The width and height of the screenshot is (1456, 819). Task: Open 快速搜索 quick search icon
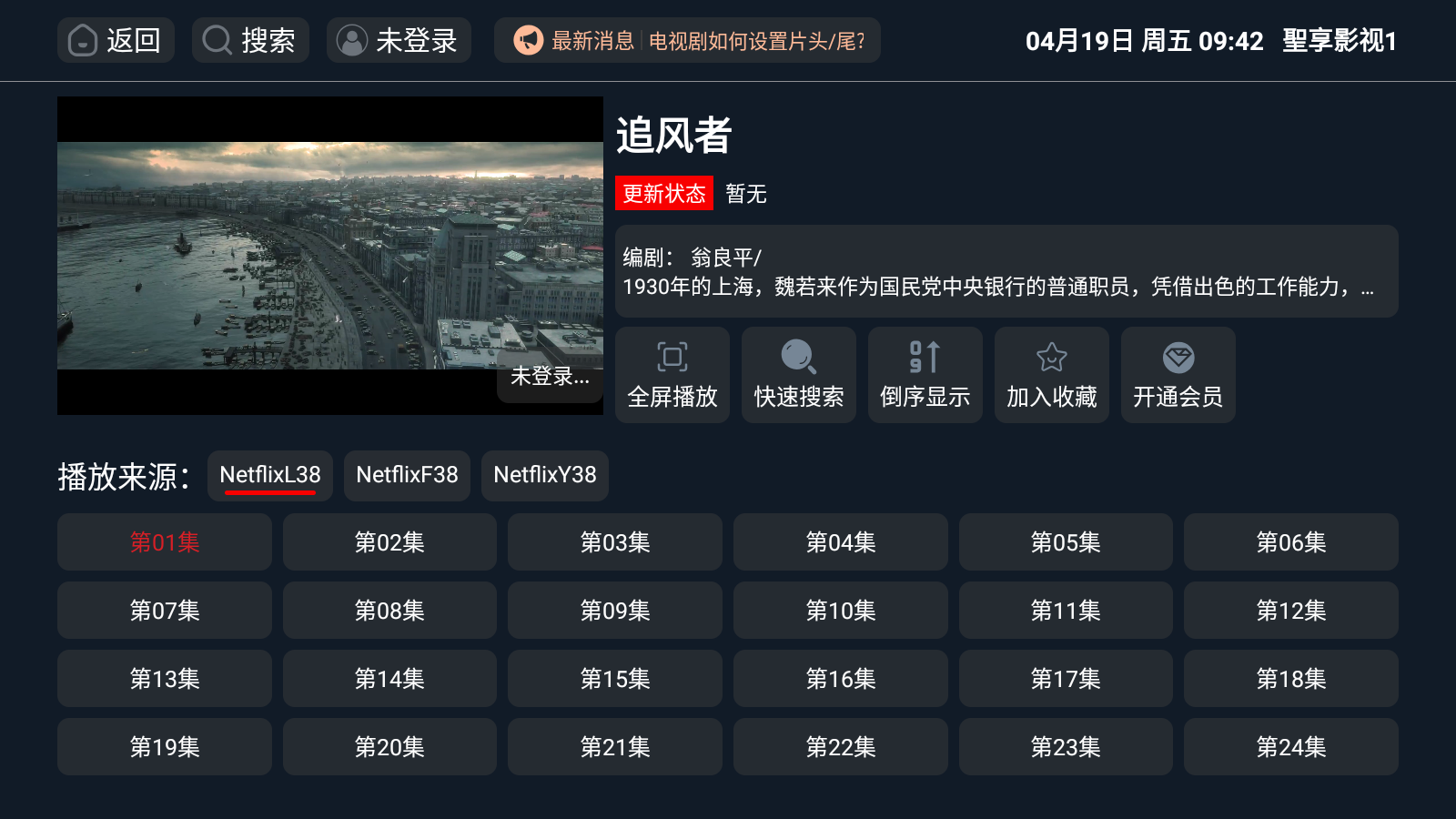(x=798, y=358)
